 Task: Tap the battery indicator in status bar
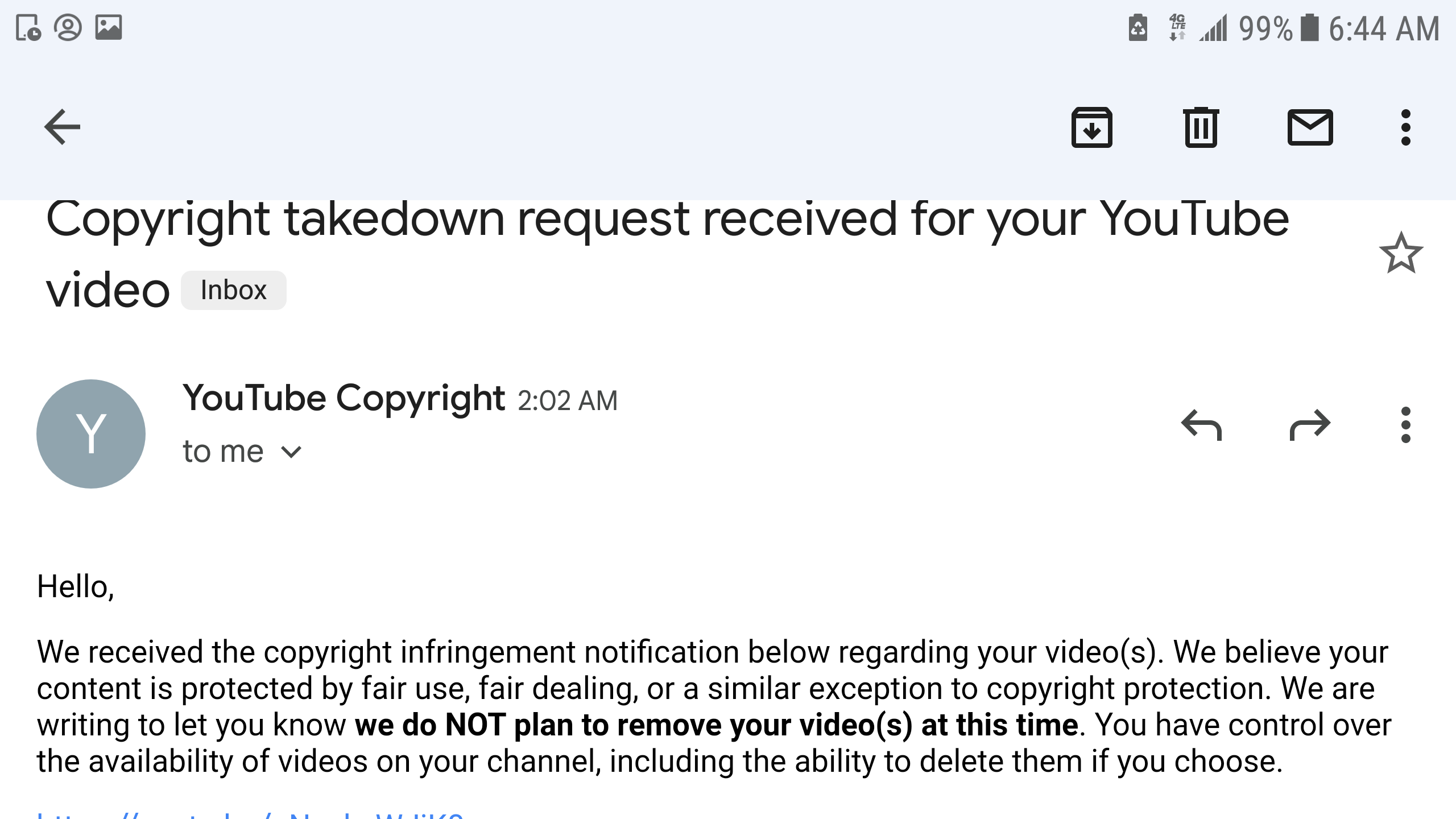tap(1309, 28)
